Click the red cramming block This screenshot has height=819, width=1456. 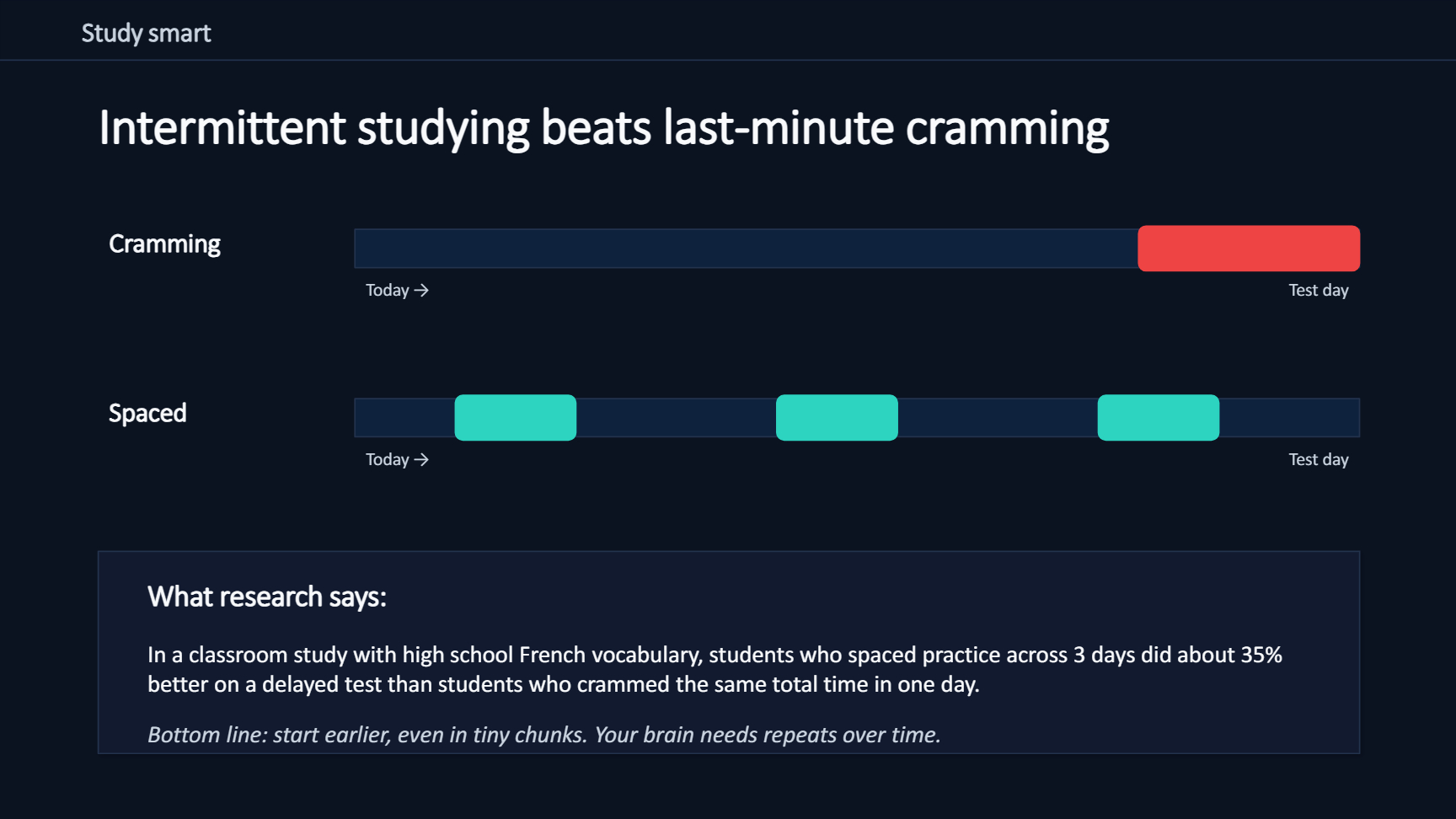click(1249, 249)
